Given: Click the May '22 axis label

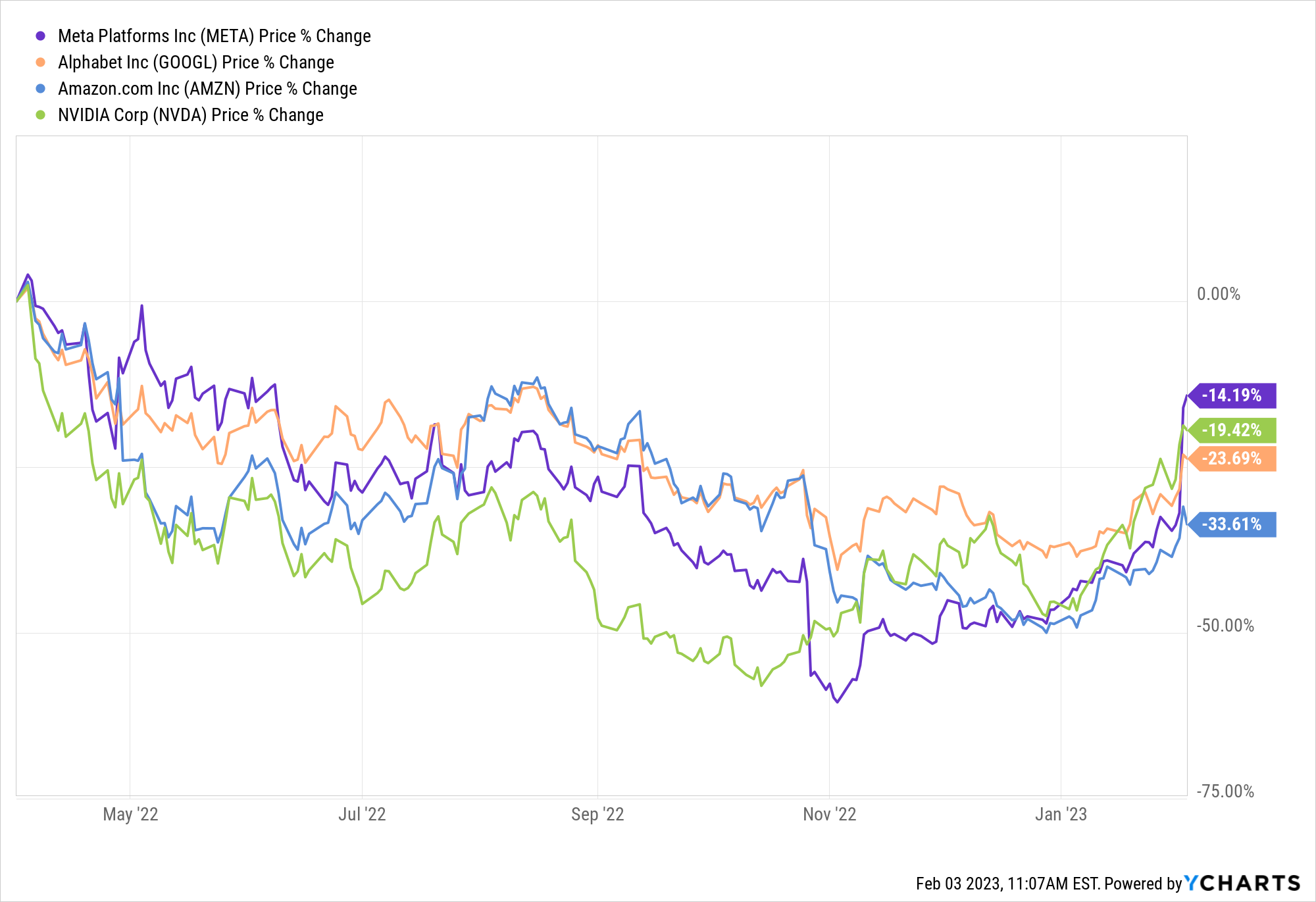Looking at the screenshot, I should point(130,814).
